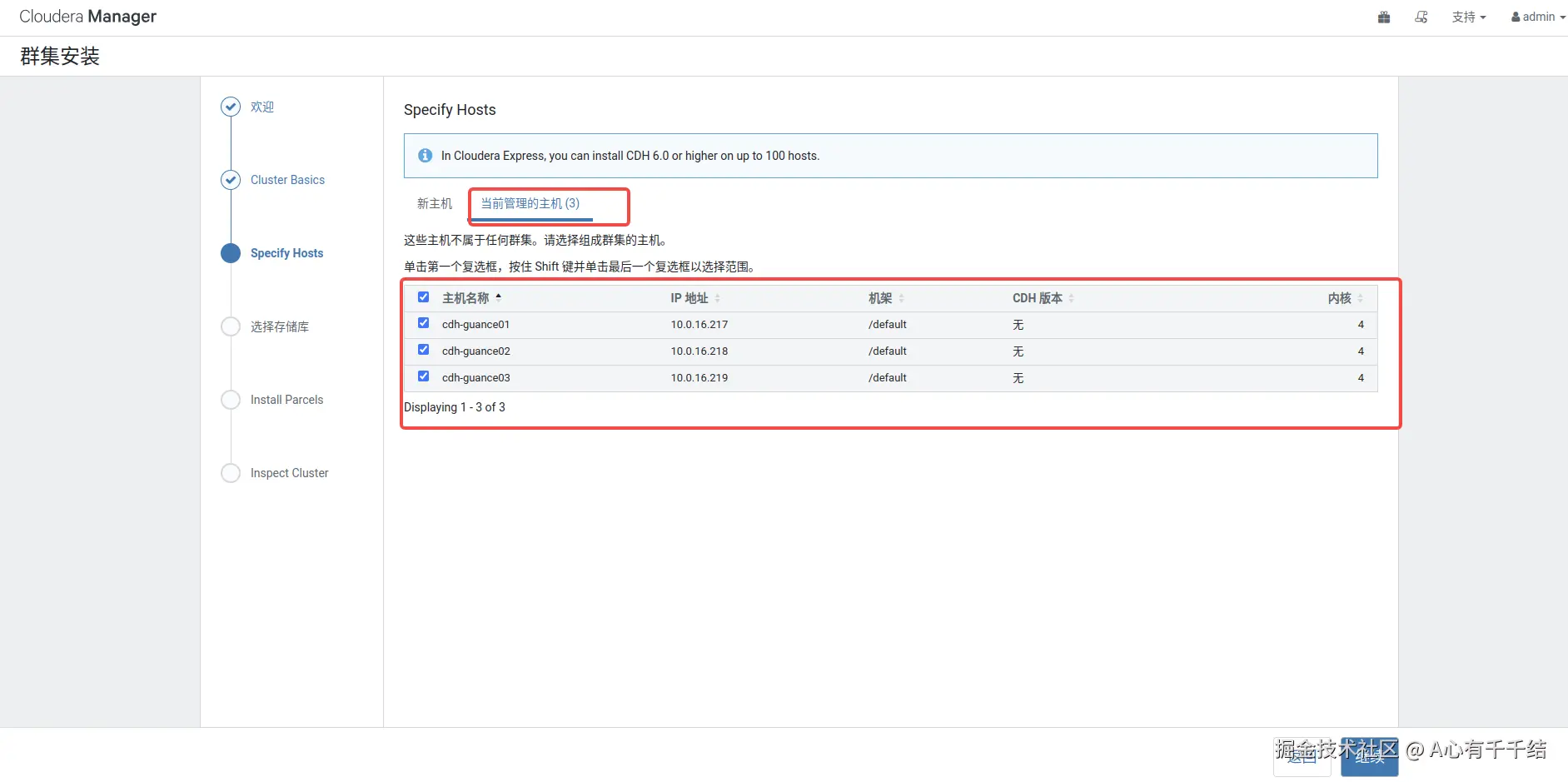Click the core count 4 for cdh-guance03

click(1361, 378)
